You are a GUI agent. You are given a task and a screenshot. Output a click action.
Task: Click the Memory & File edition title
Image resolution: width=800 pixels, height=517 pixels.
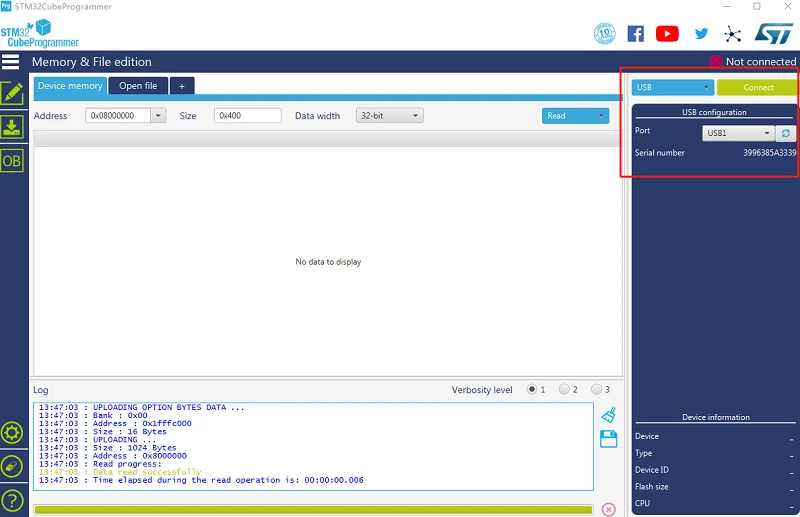(x=92, y=62)
